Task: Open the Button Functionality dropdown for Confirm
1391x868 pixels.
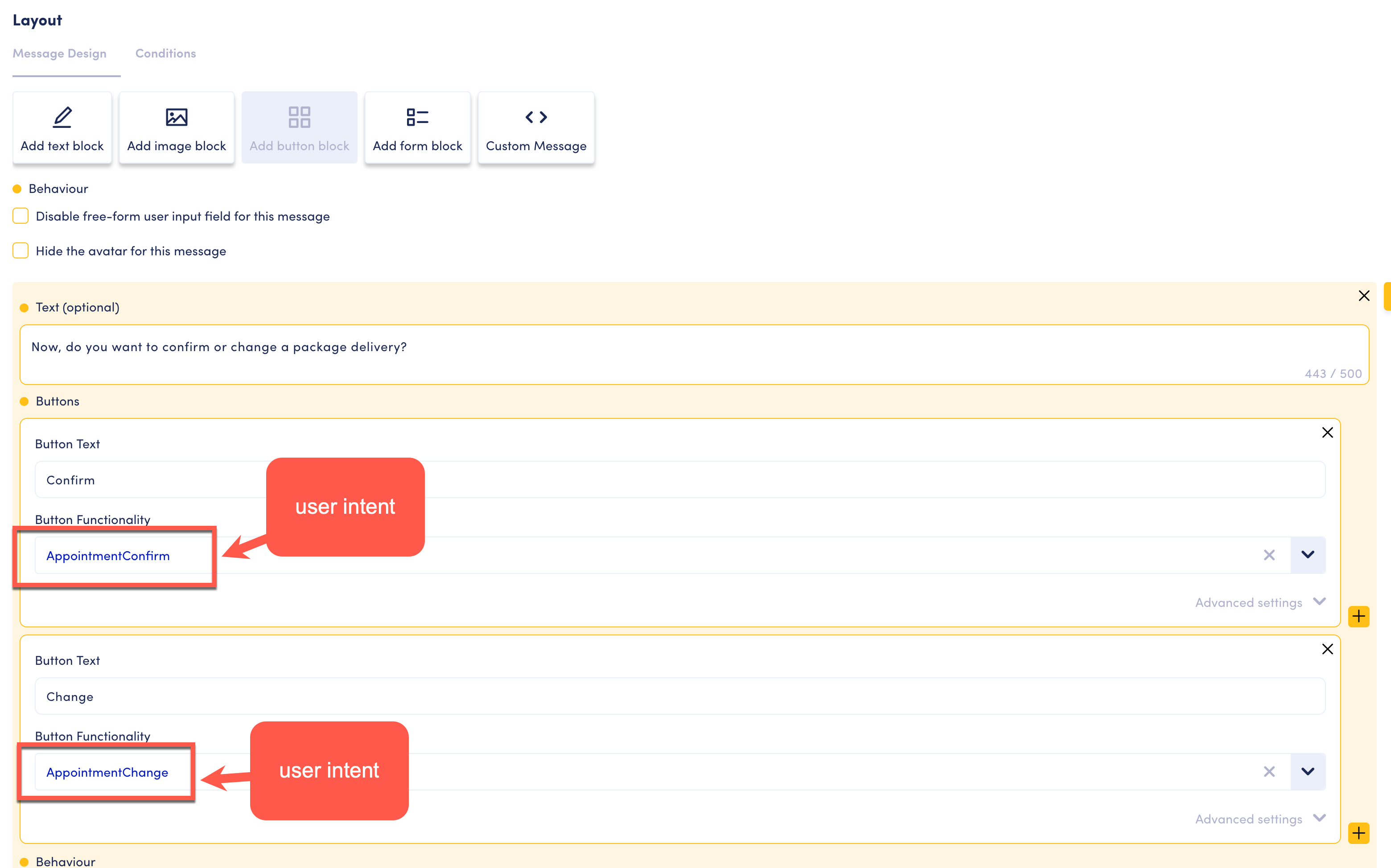Action: click(1308, 555)
